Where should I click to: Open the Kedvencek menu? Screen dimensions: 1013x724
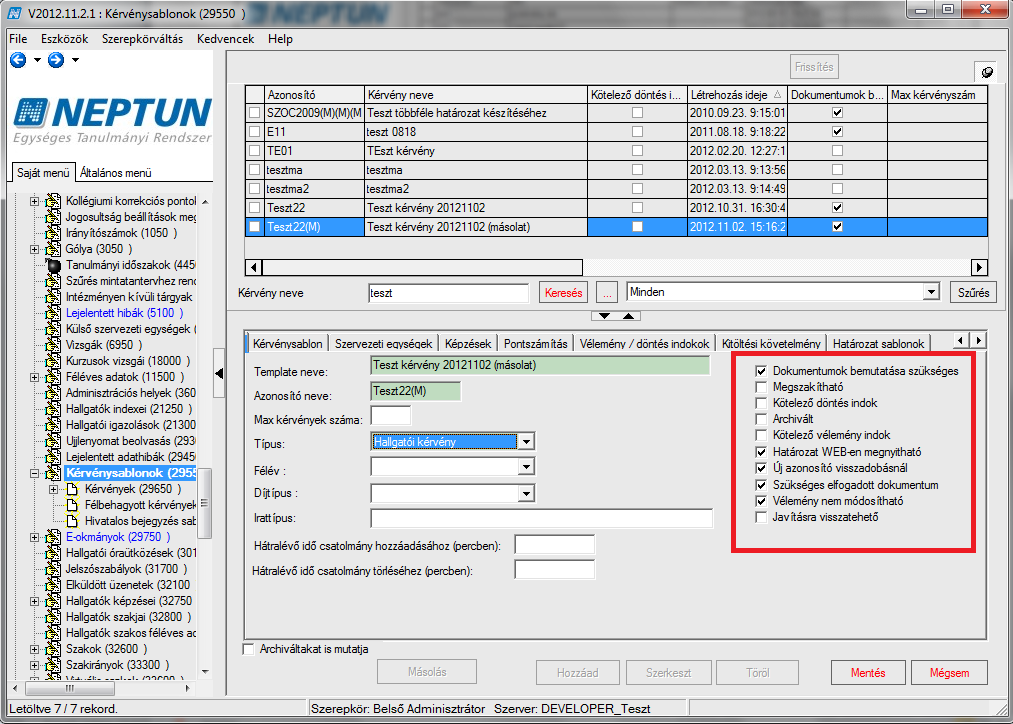(225, 39)
